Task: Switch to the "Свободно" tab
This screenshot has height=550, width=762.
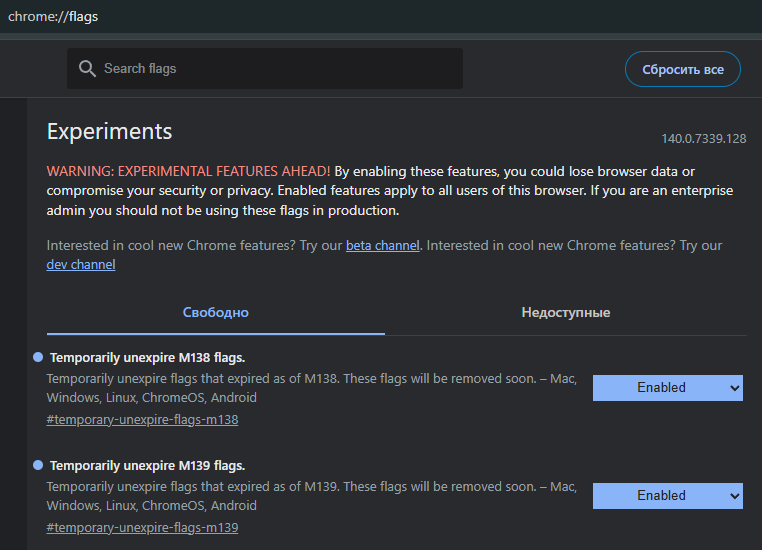Action: [215, 312]
